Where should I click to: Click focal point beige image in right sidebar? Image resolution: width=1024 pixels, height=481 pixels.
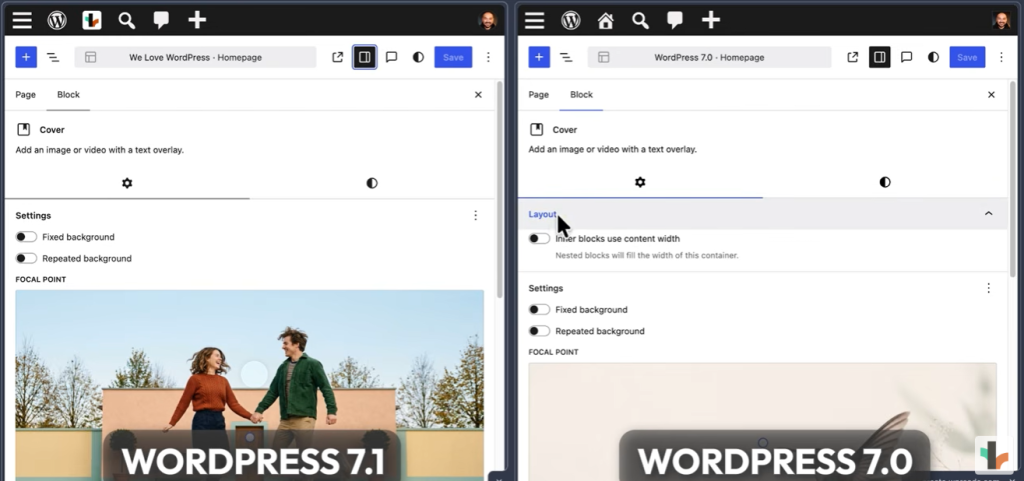(x=762, y=422)
